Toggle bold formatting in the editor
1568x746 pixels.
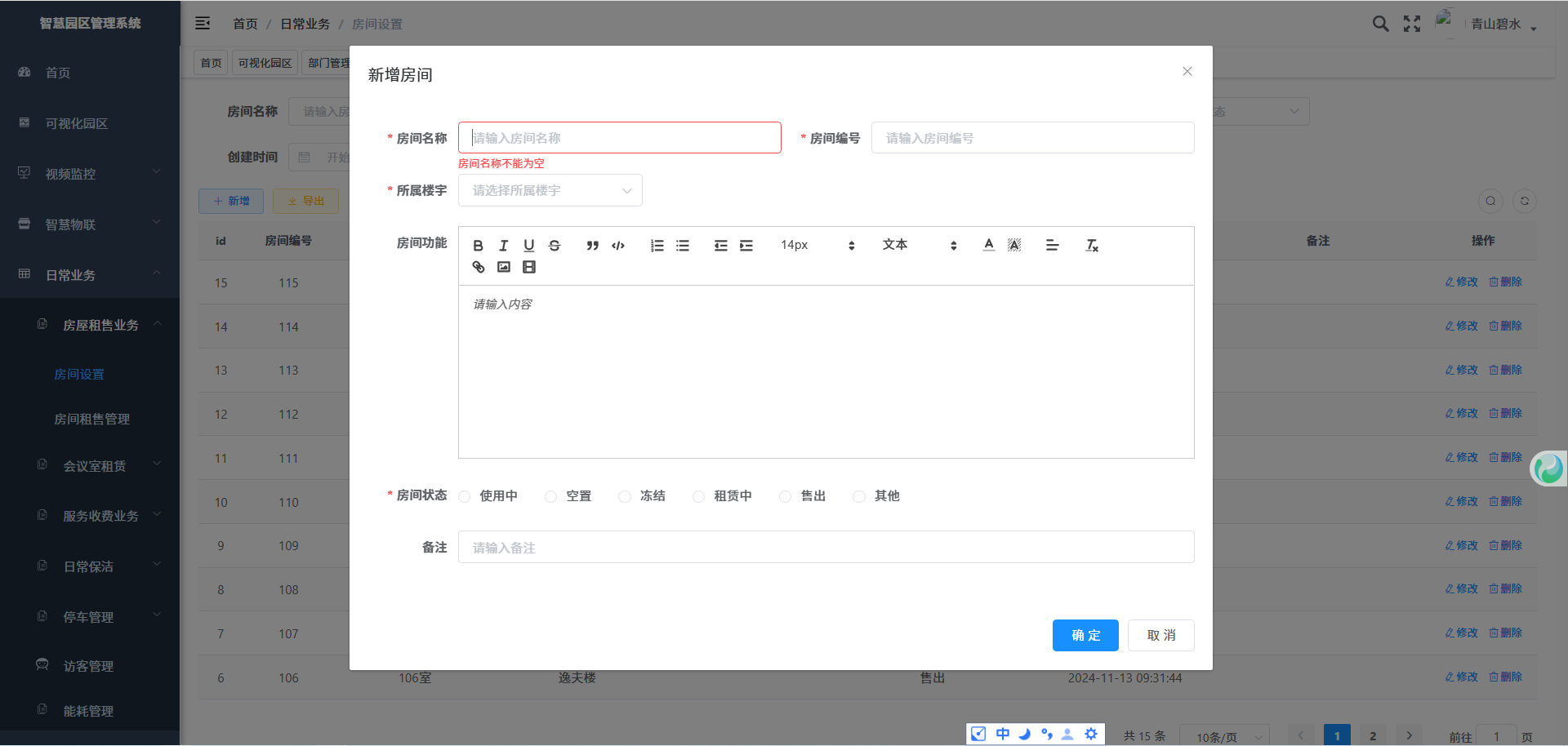pyautogui.click(x=479, y=246)
